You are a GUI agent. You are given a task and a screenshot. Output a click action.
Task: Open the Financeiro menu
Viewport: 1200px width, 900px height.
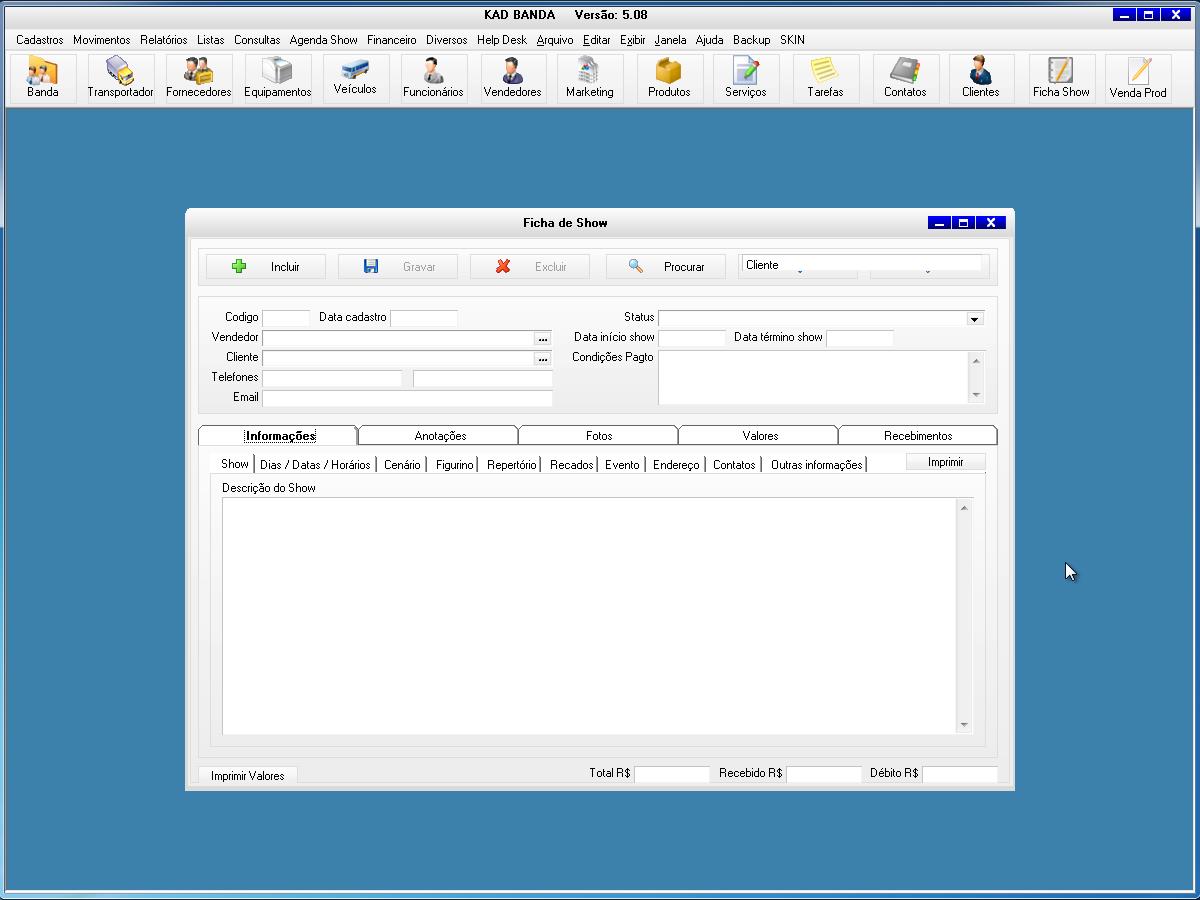pyautogui.click(x=391, y=40)
